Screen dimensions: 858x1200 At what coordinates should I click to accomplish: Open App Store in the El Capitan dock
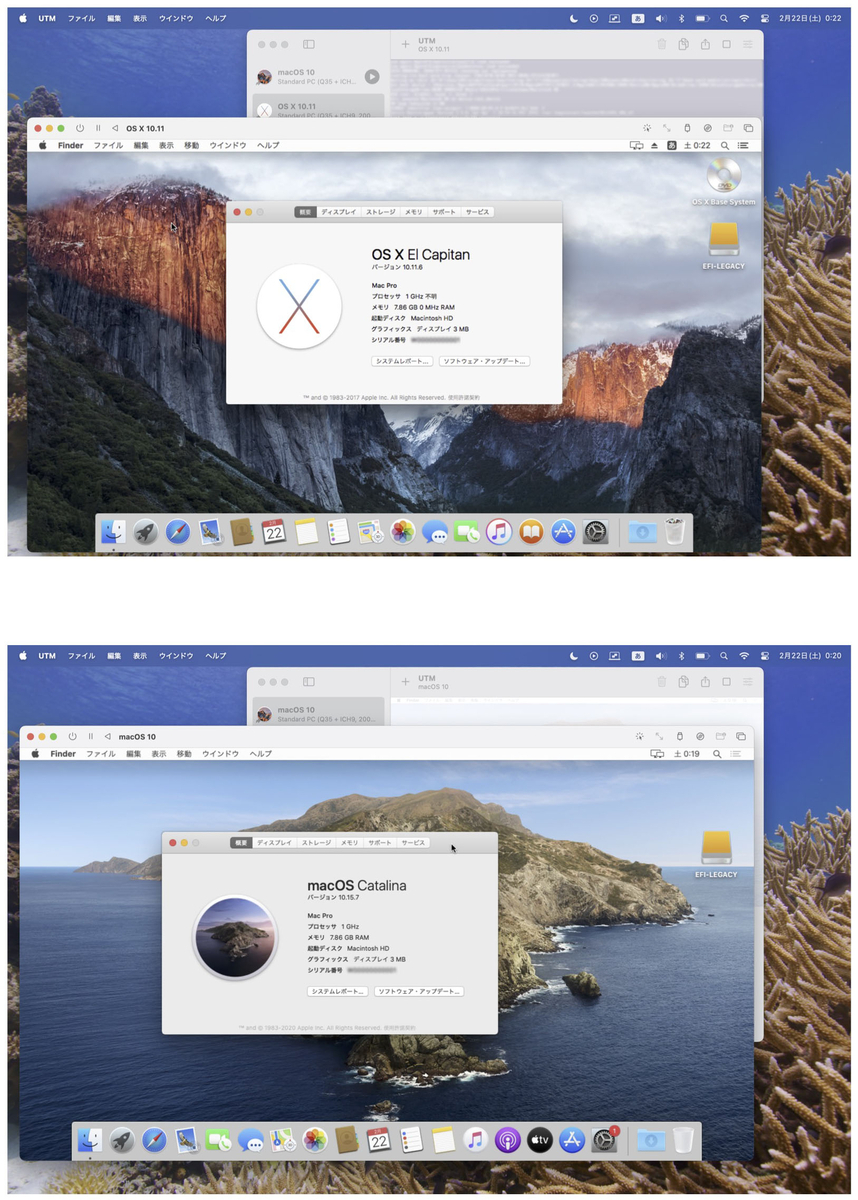click(563, 532)
